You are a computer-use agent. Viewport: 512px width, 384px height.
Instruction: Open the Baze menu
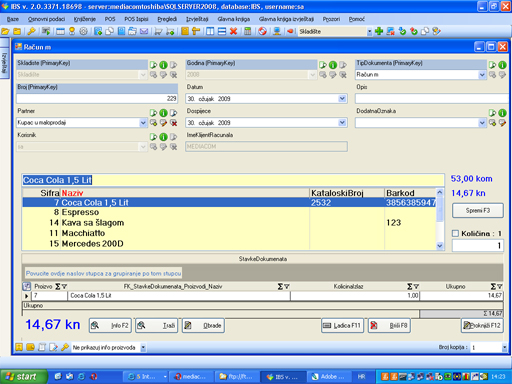pyautogui.click(x=13, y=19)
